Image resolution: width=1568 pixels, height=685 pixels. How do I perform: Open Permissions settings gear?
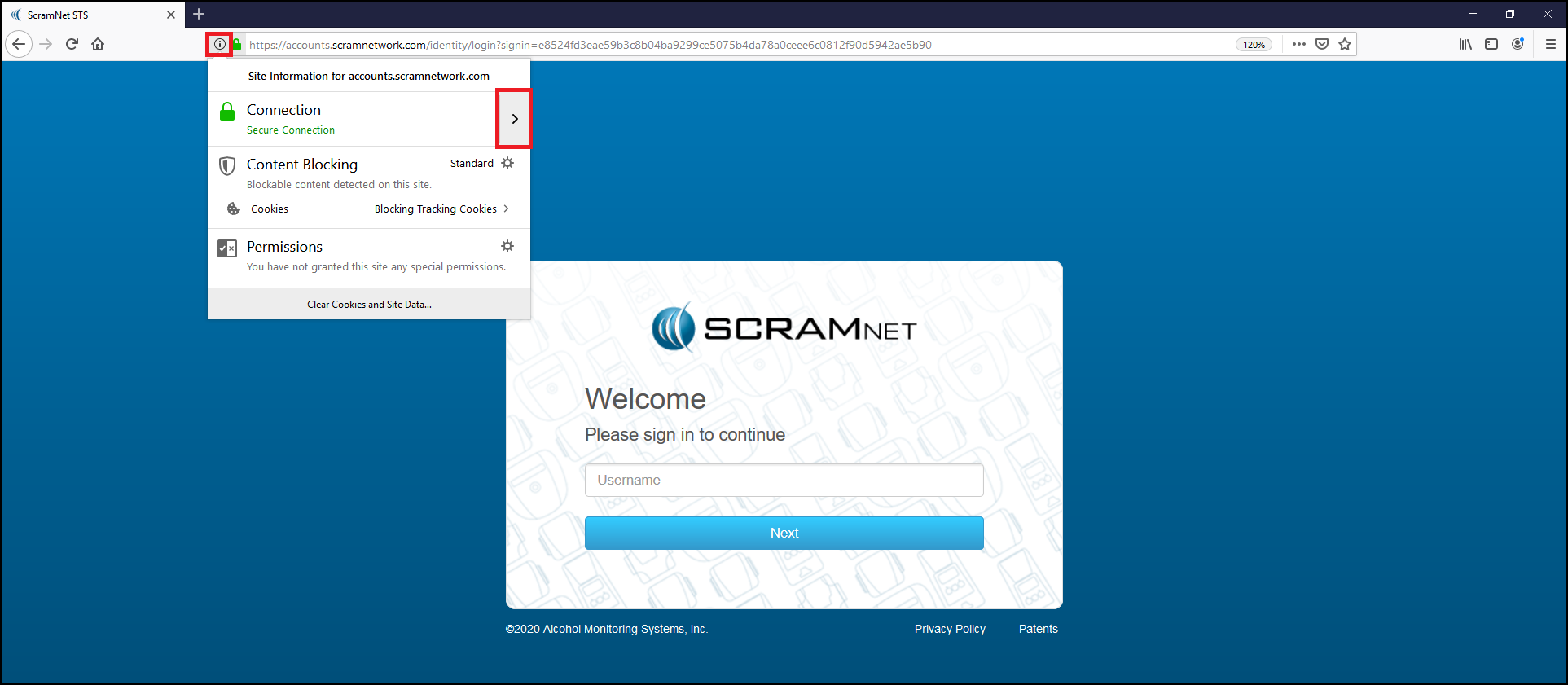click(x=507, y=246)
